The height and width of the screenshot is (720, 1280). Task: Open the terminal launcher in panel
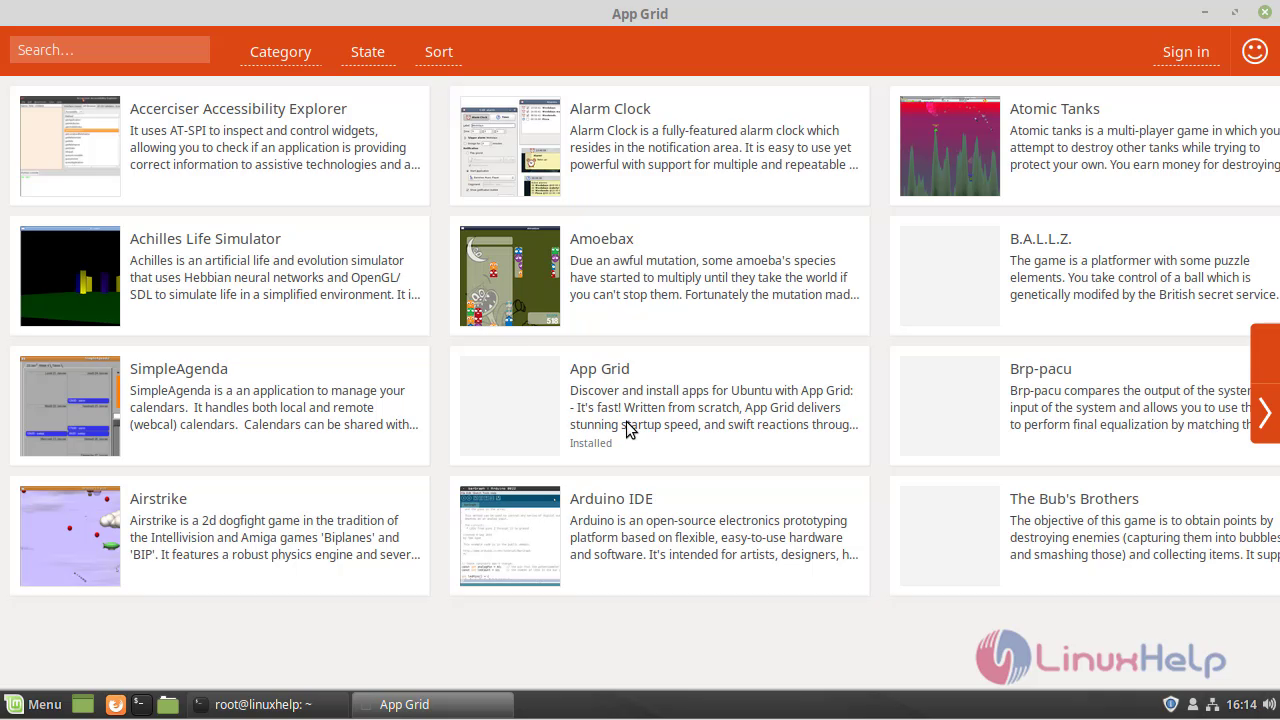pos(141,704)
